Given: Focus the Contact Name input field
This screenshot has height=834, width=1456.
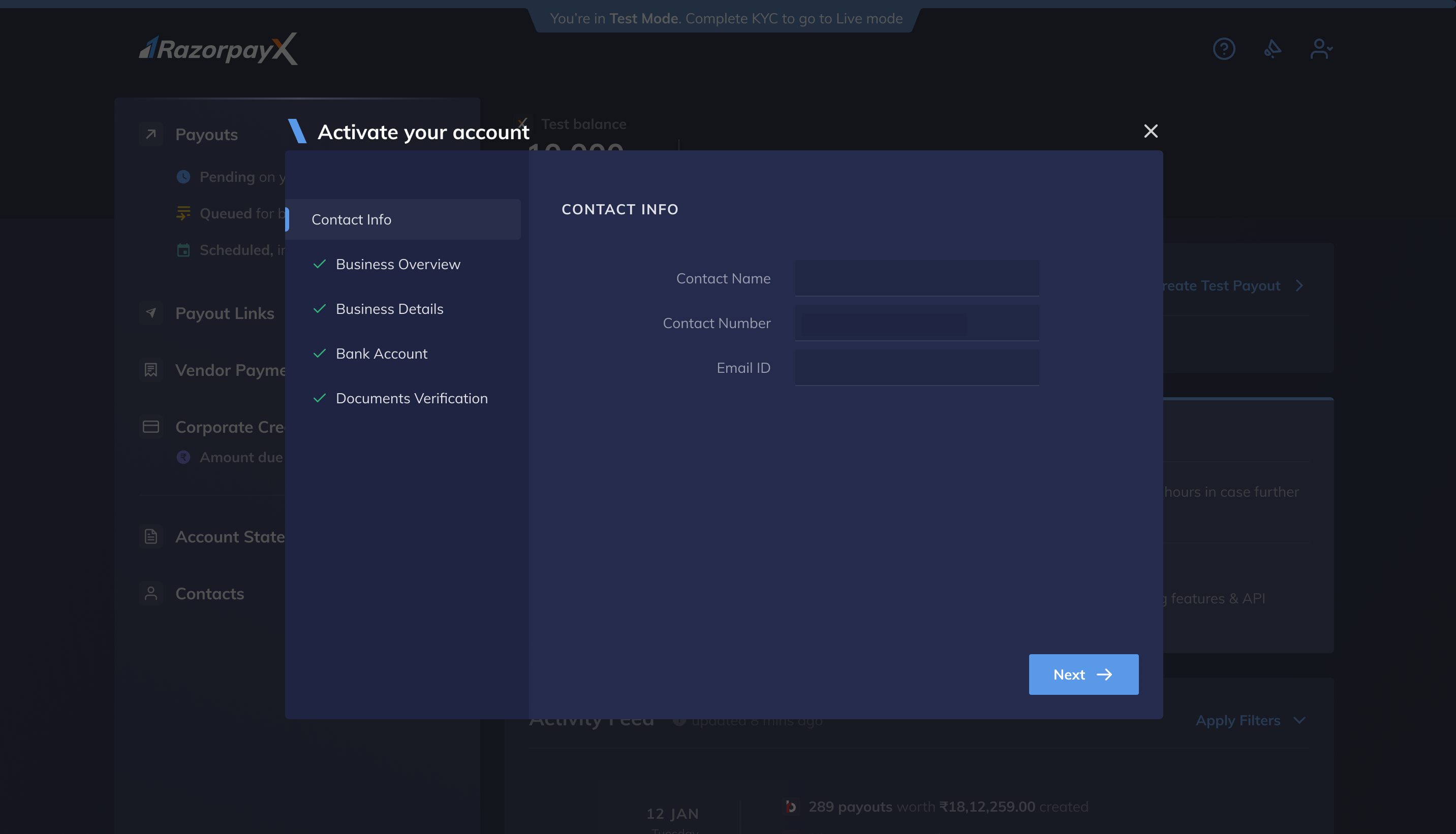Looking at the screenshot, I should pos(917,278).
